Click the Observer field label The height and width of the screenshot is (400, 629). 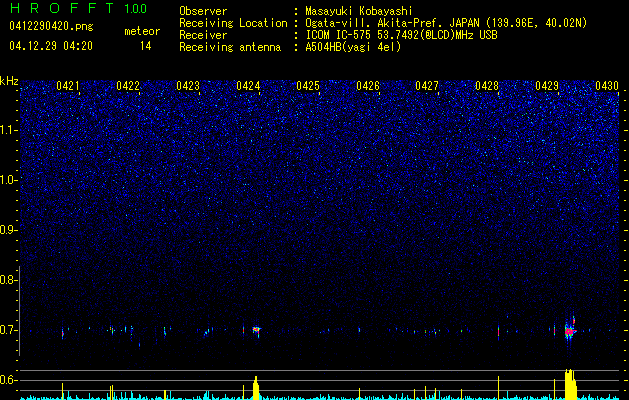click(x=203, y=12)
